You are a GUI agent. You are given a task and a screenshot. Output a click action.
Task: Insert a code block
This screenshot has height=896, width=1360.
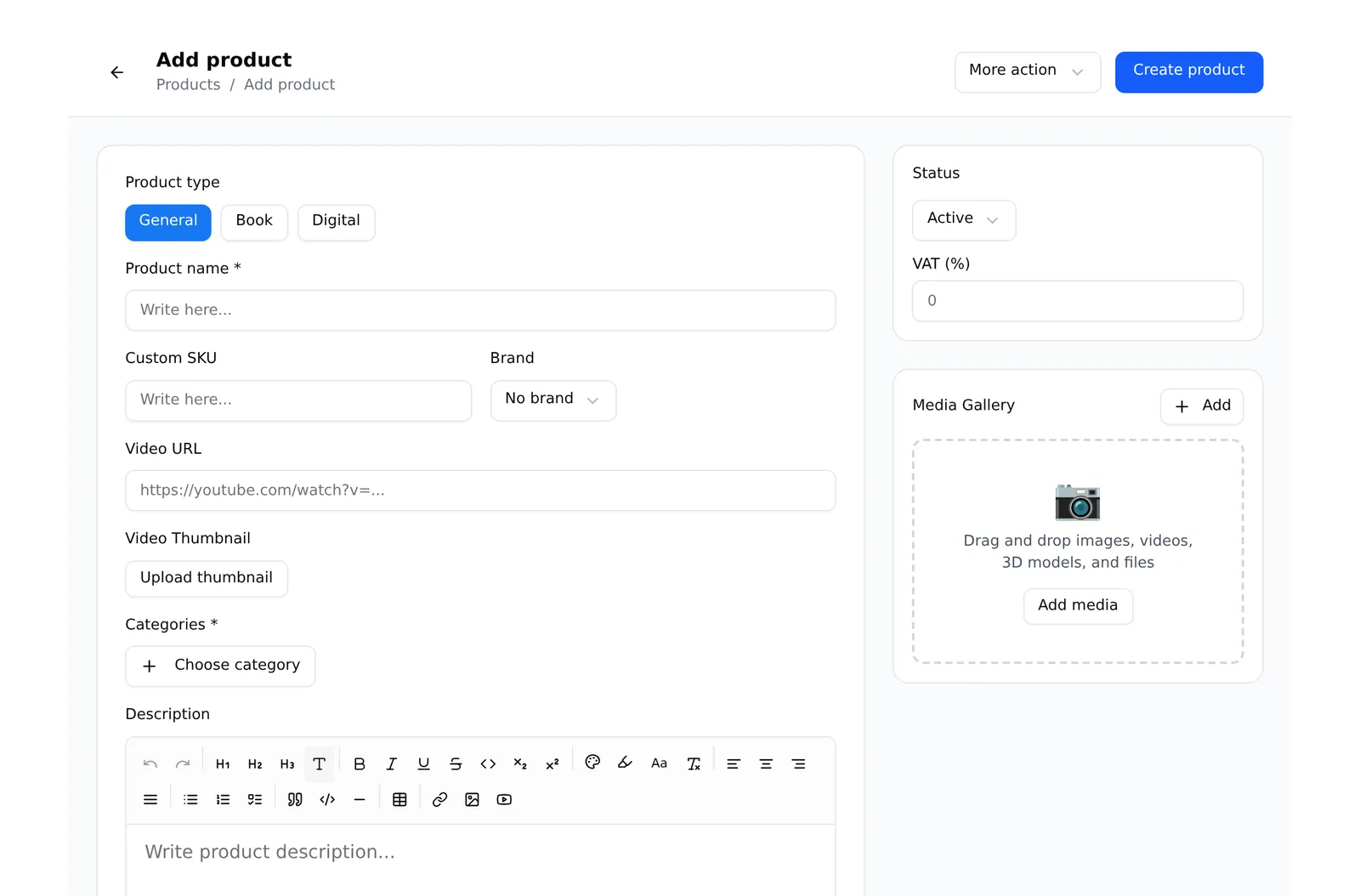point(327,800)
